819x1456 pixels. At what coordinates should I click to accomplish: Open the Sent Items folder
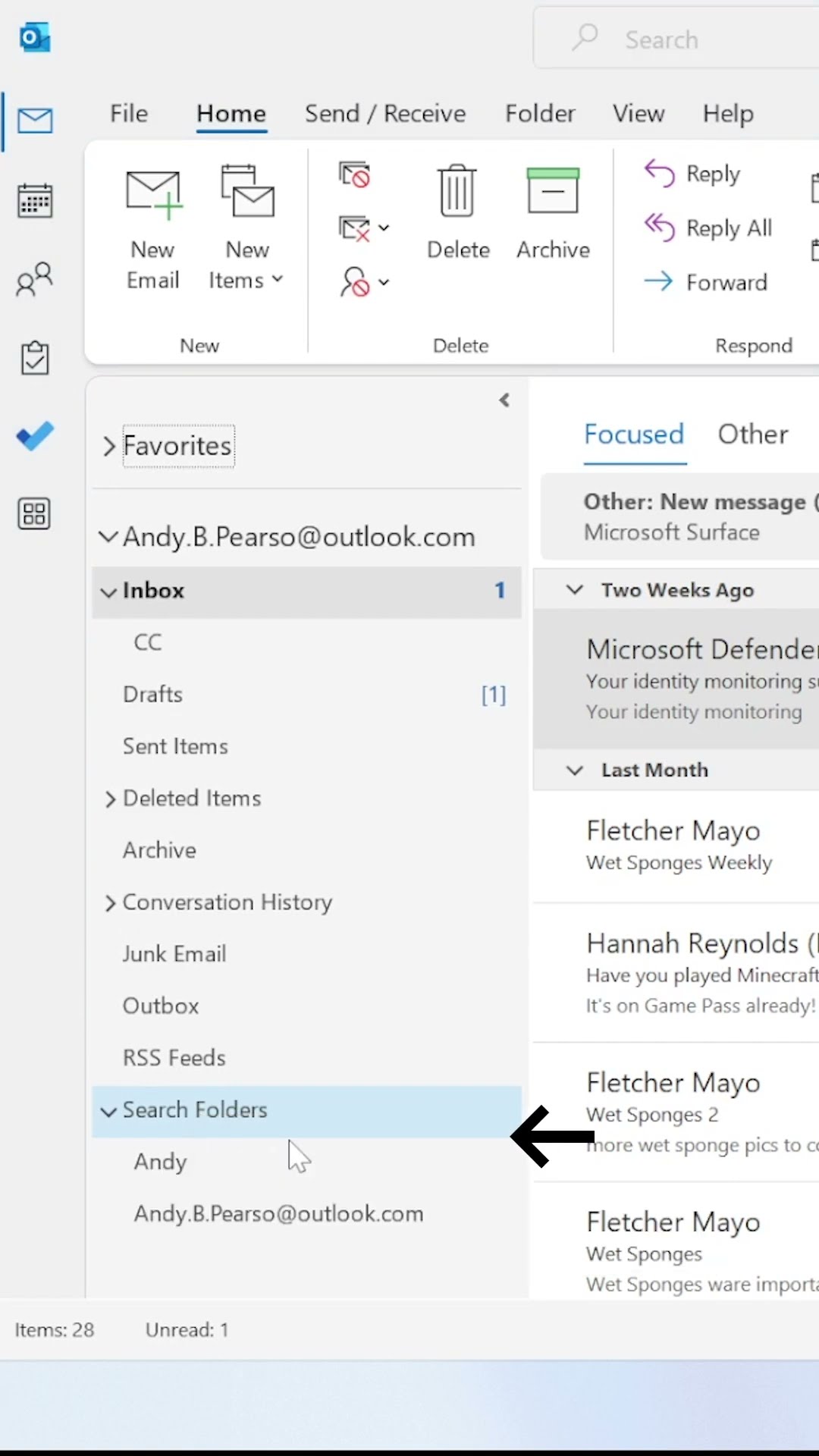[306, 747]
